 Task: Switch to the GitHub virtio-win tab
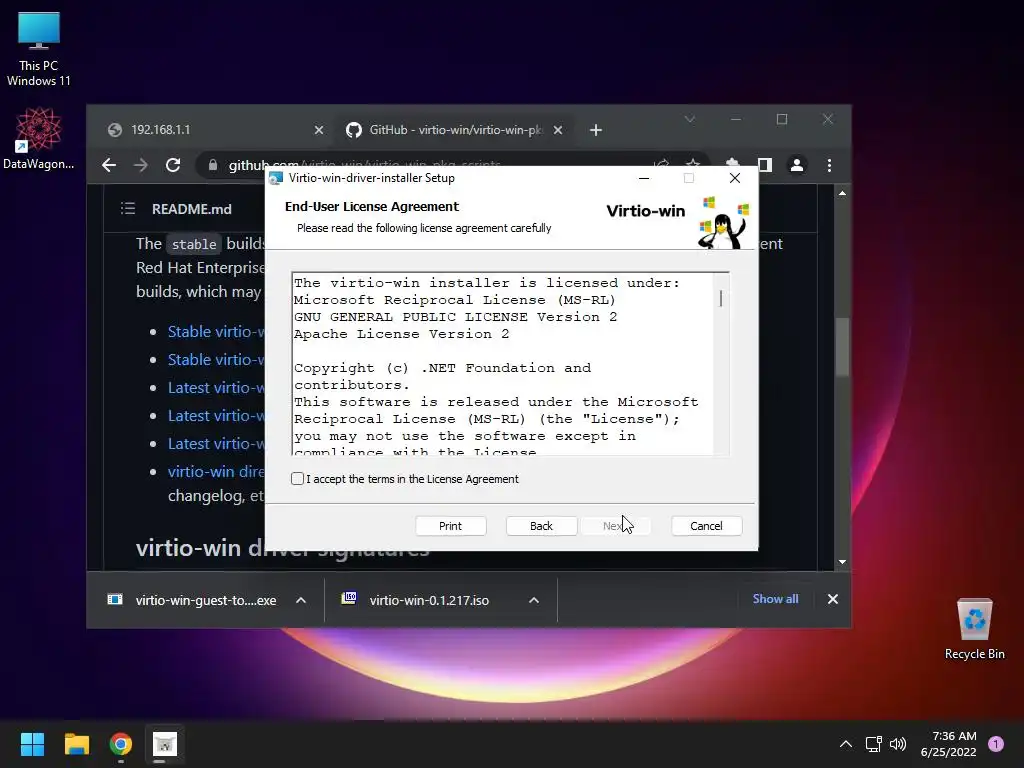click(x=456, y=130)
